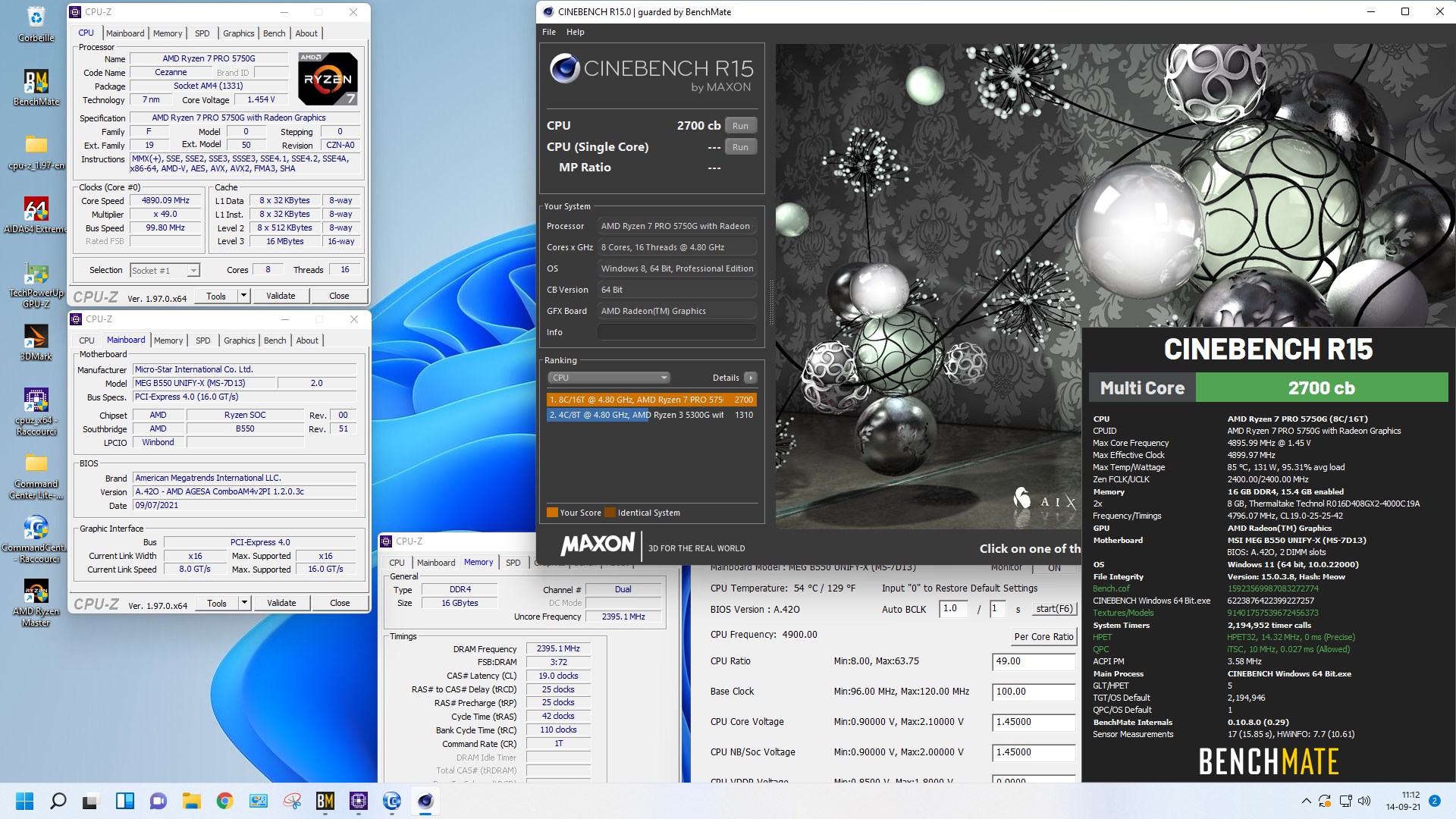Viewport: 1456px width, 819px height.
Task: Launch 3DMark desktop shortcut
Action: (x=36, y=343)
